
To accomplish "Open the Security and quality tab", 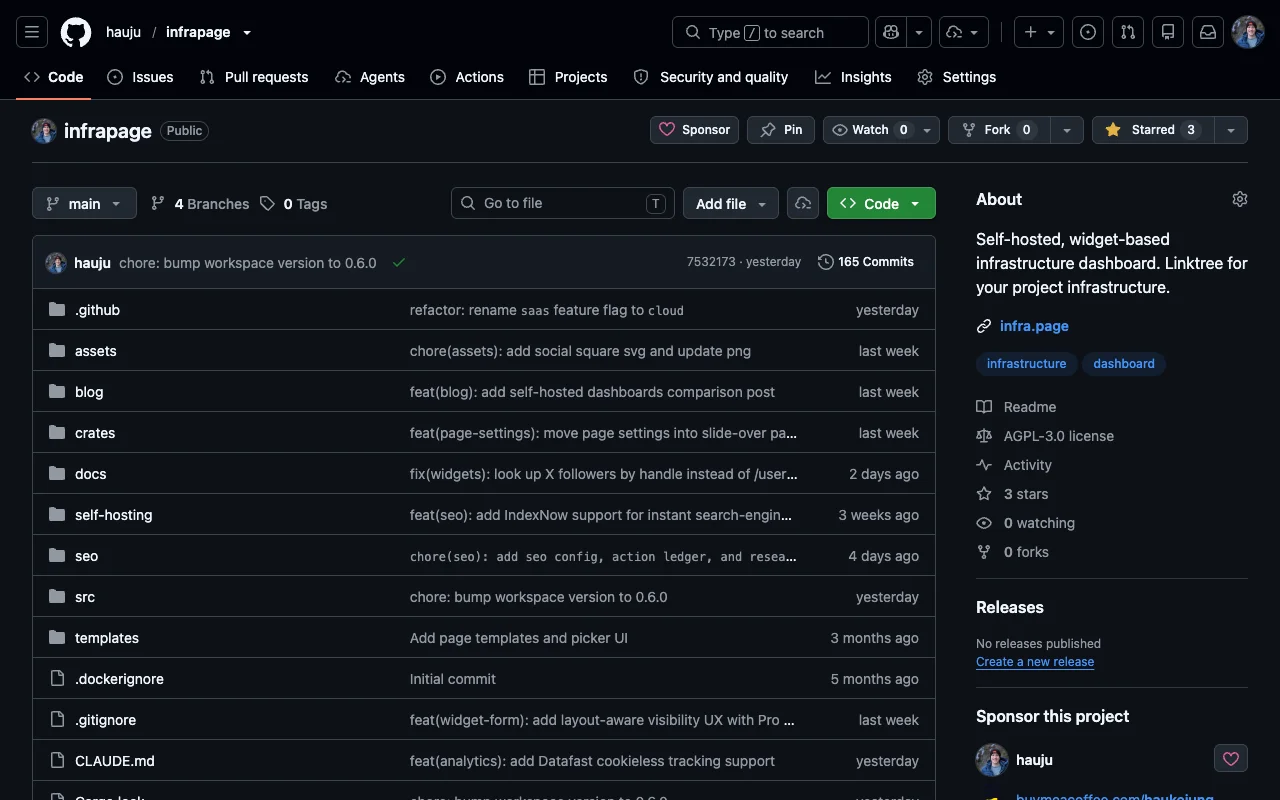I will [711, 77].
